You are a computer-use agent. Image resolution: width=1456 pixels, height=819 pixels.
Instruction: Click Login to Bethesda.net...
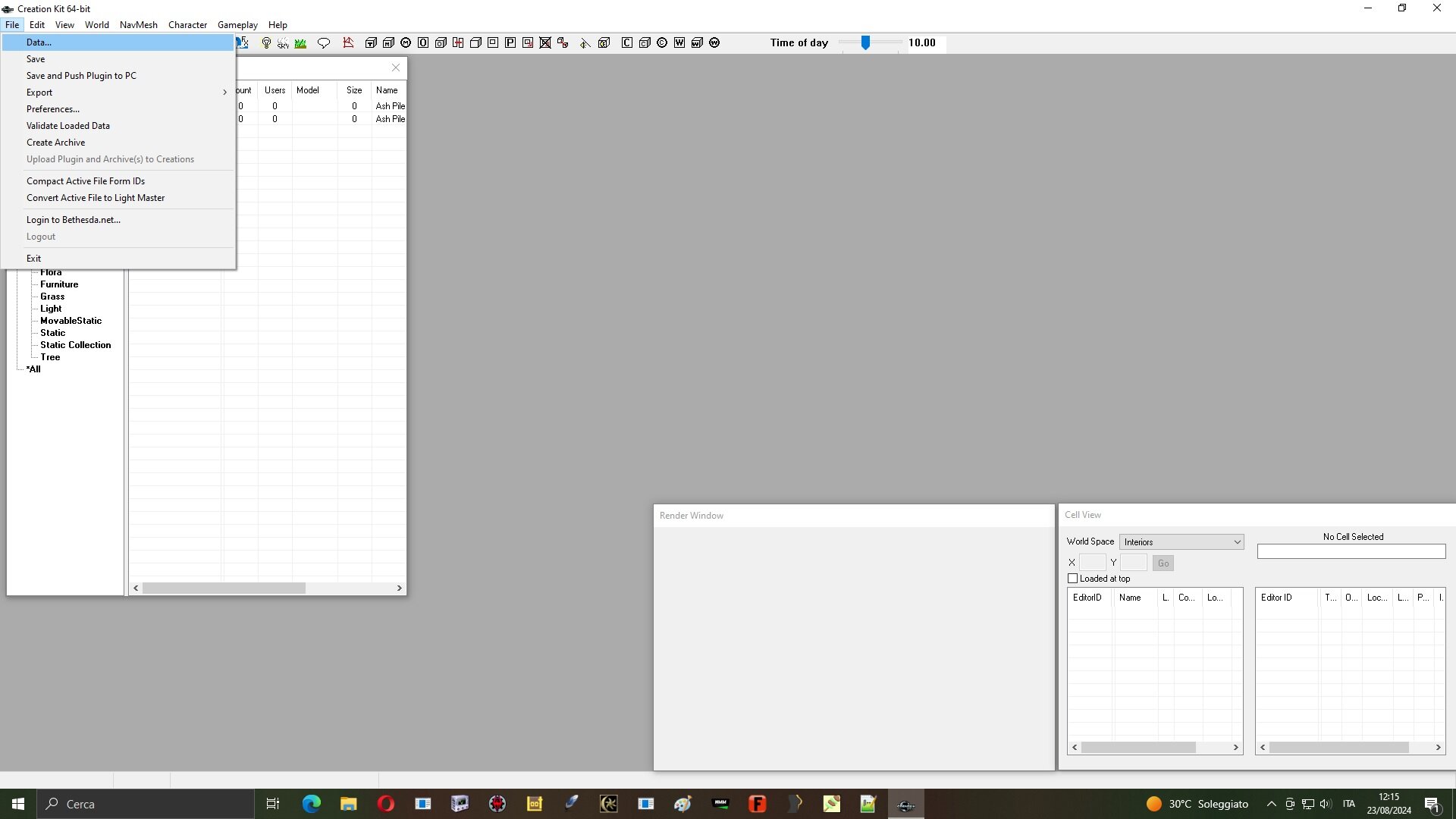(x=119, y=220)
